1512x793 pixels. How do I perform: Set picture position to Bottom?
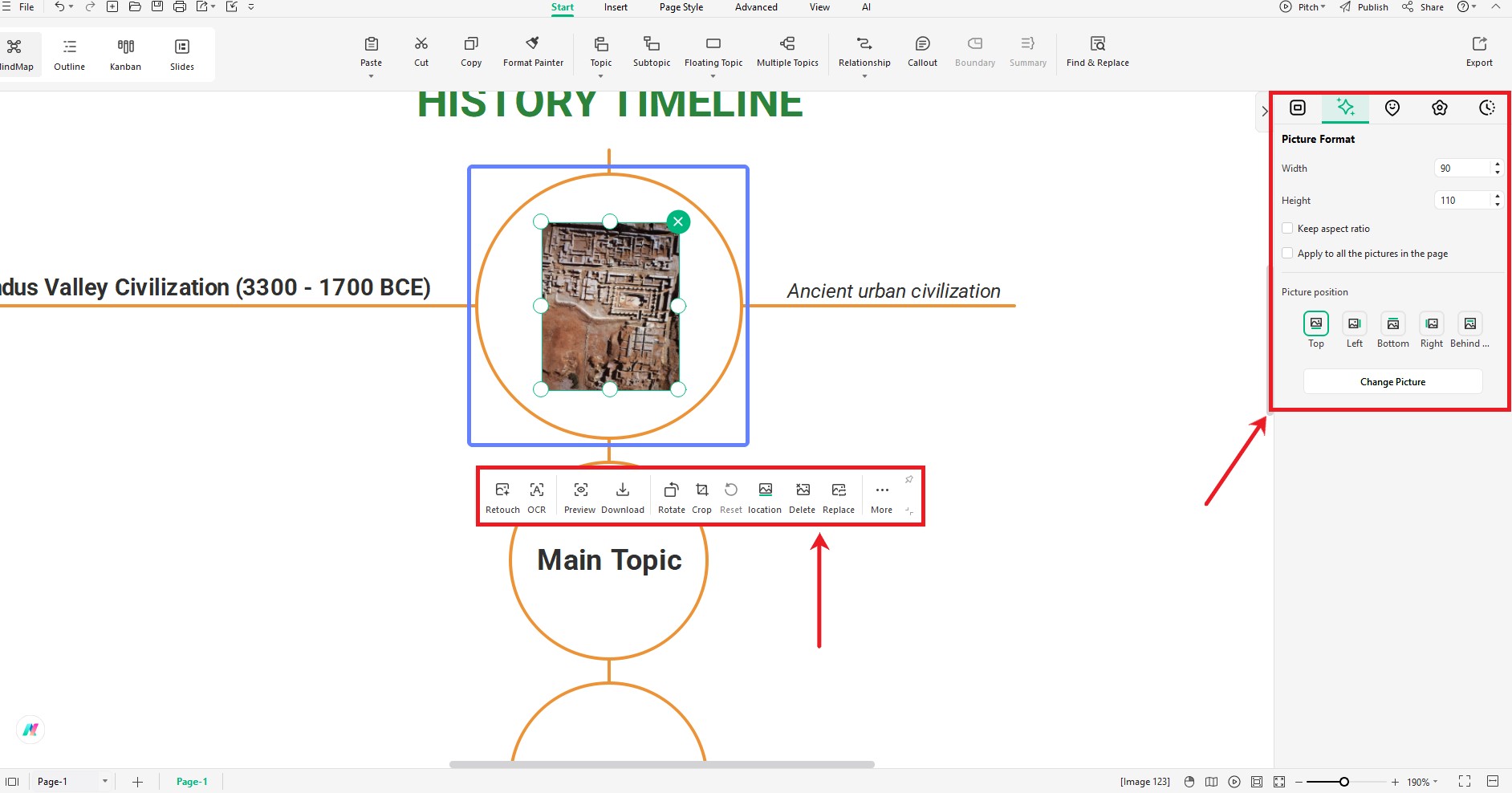[x=1393, y=323]
